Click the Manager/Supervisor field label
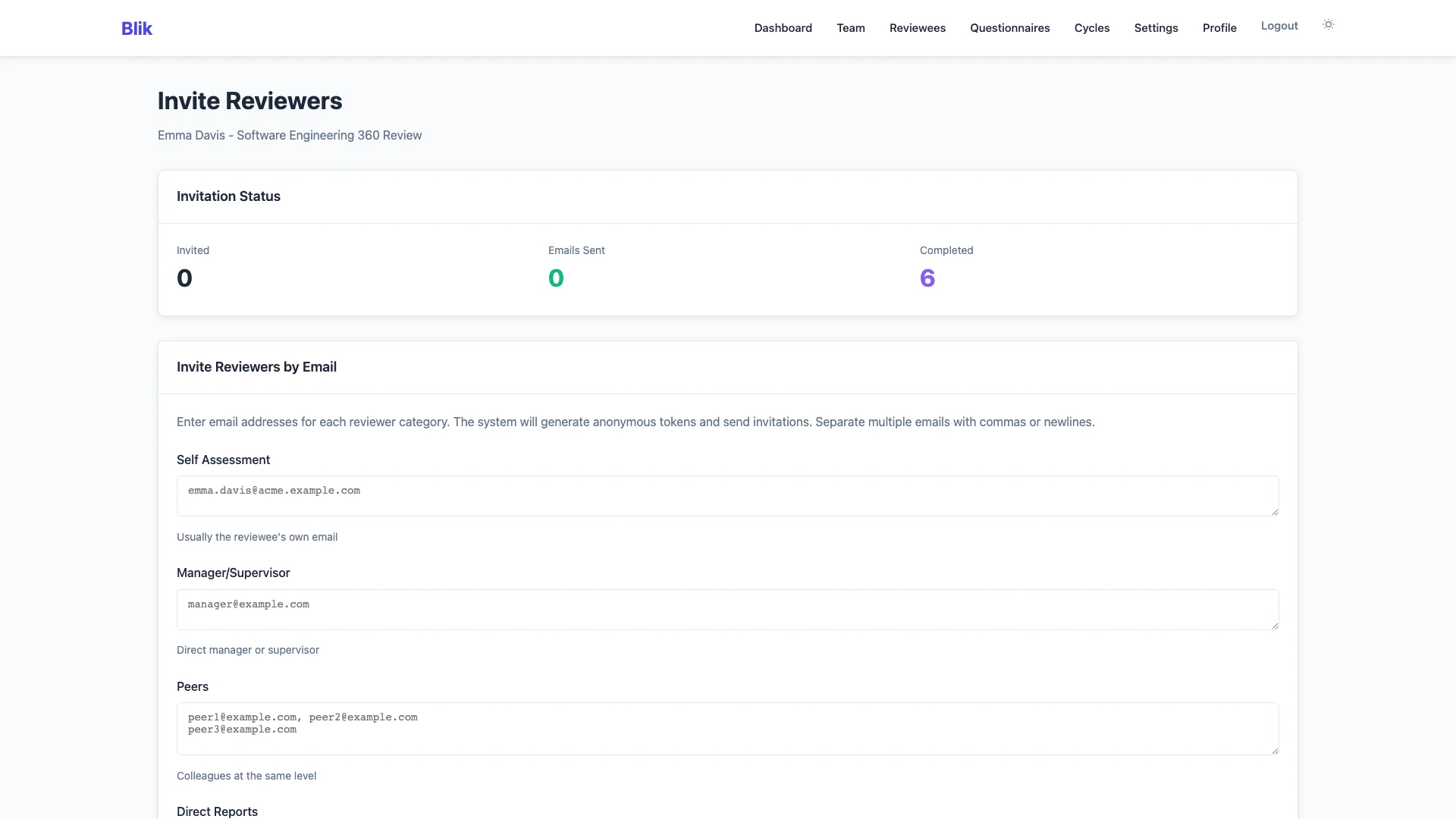 pyautogui.click(x=233, y=573)
